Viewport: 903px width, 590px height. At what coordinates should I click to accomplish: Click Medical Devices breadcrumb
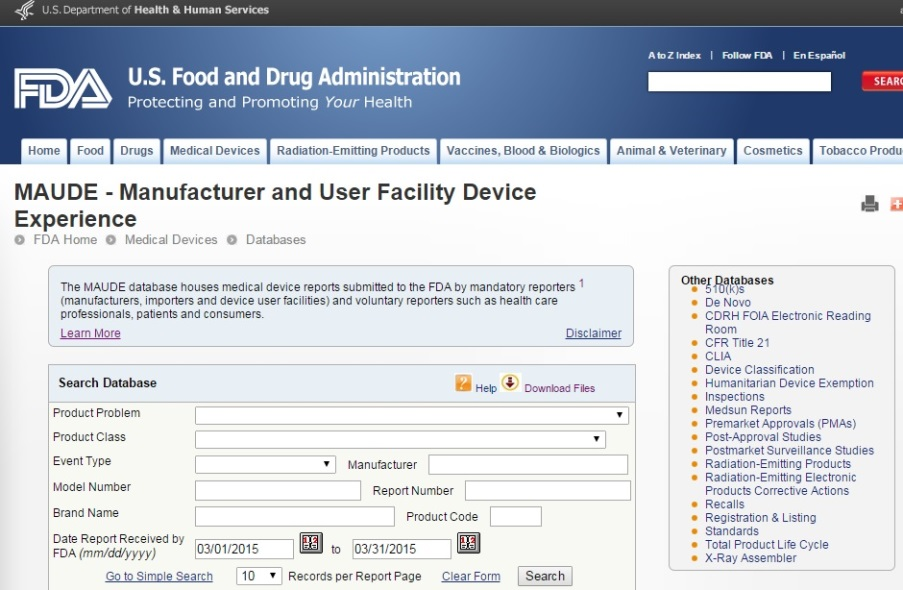(x=171, y=240)
